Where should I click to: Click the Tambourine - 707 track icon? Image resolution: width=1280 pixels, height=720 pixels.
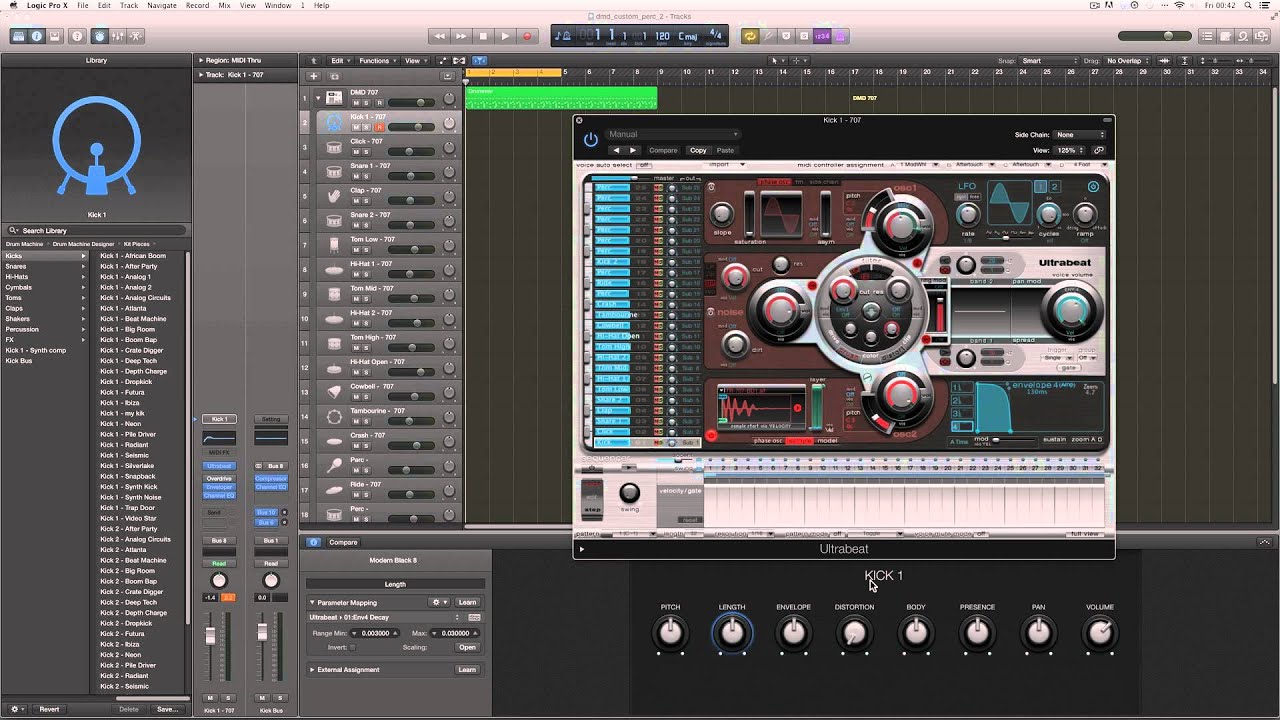334,416
